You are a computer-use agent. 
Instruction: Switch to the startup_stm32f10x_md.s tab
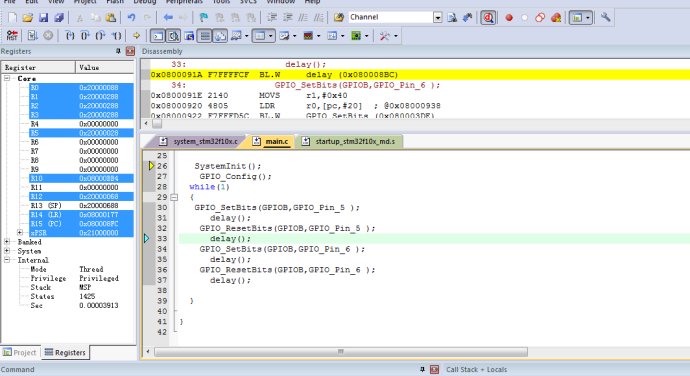tap(350, 141)
